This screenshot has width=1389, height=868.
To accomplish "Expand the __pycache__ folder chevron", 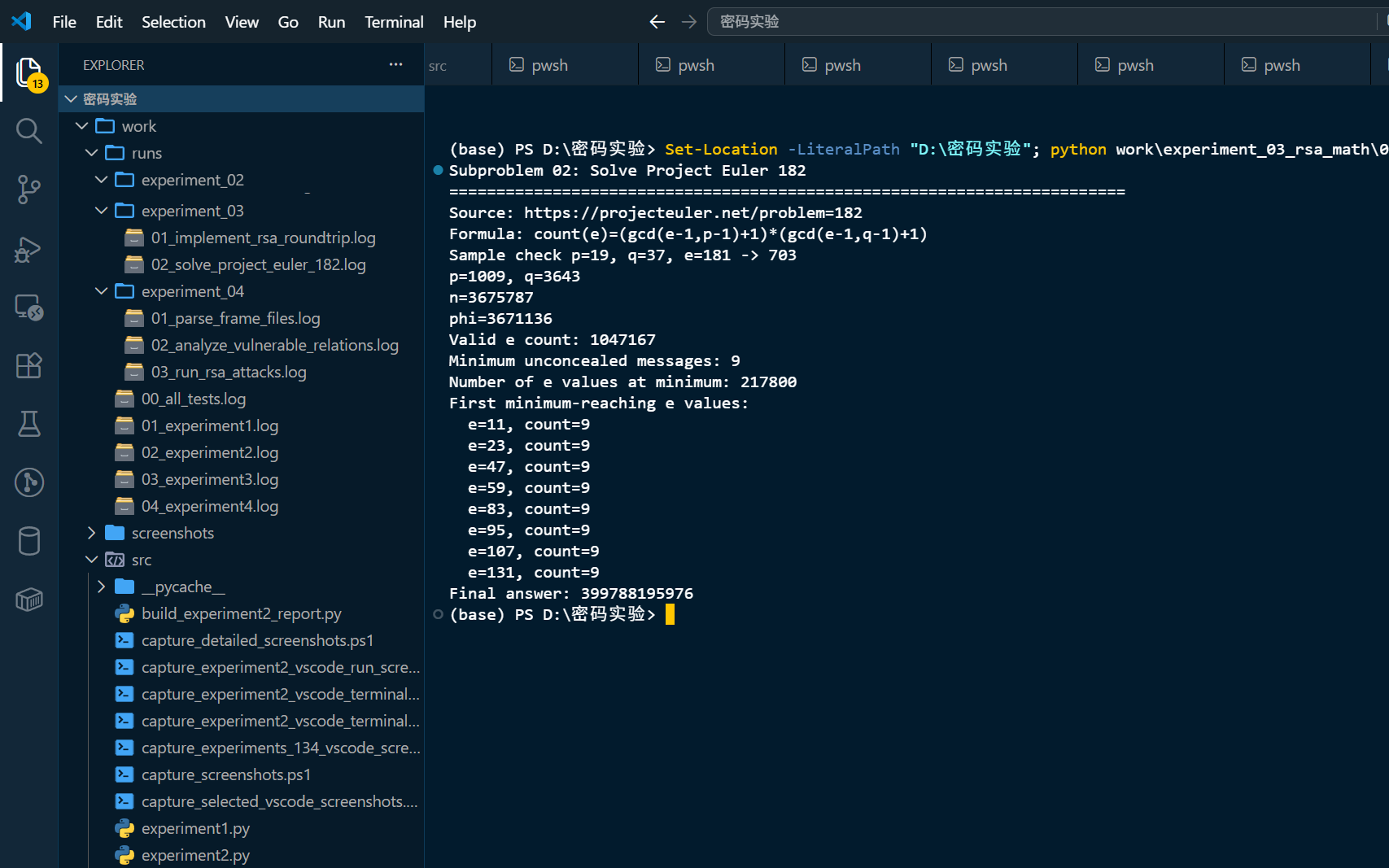I will coord(101,587).
